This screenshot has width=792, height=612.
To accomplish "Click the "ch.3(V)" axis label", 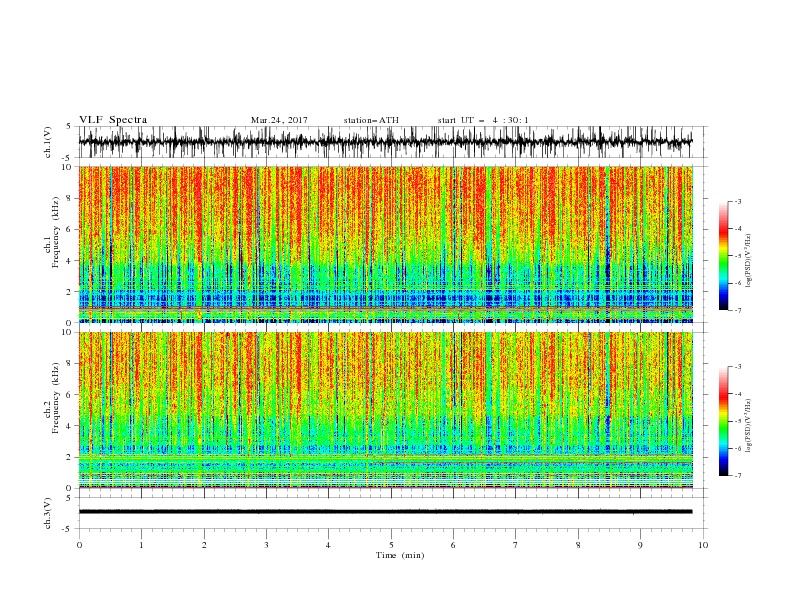I will (48, 513).
